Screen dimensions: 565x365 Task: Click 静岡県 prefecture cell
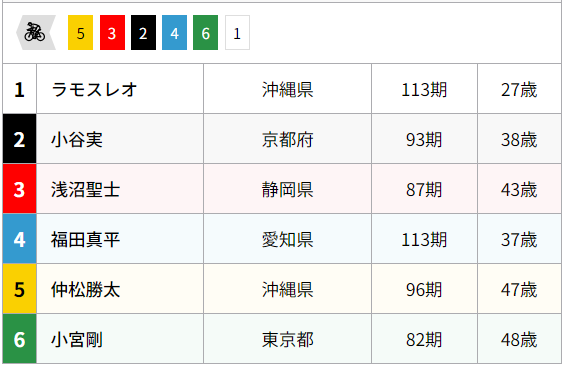coord(288,189)
